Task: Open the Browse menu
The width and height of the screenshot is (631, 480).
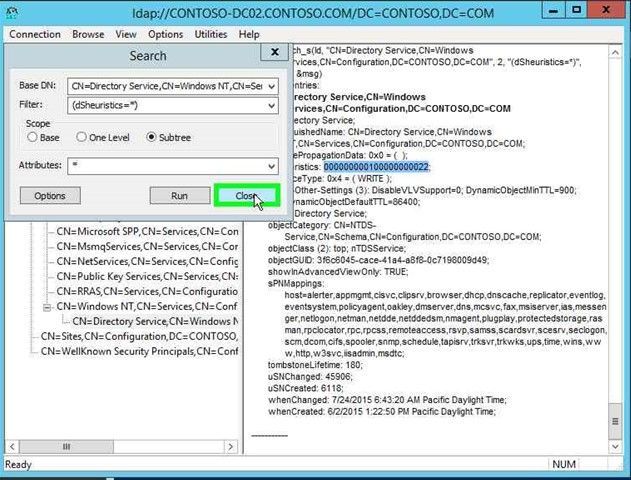Action: pyautogui.click(x=88, y=34)
